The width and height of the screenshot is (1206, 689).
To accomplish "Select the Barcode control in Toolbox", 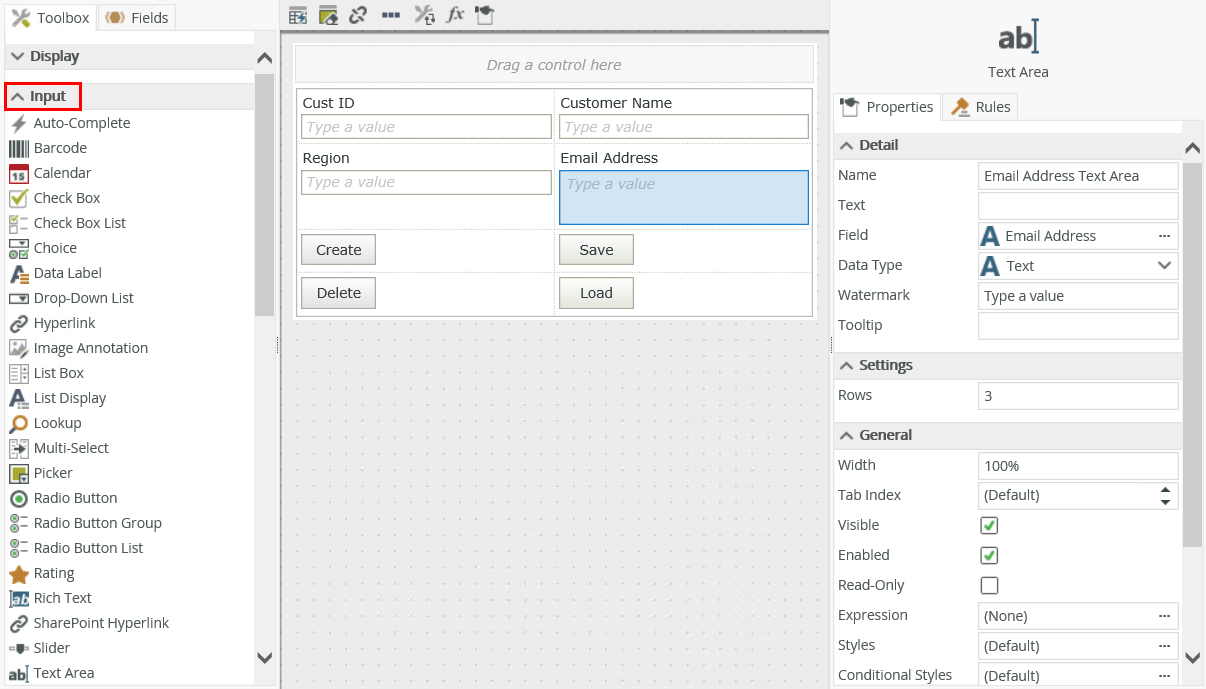I will tap(59, 148).
